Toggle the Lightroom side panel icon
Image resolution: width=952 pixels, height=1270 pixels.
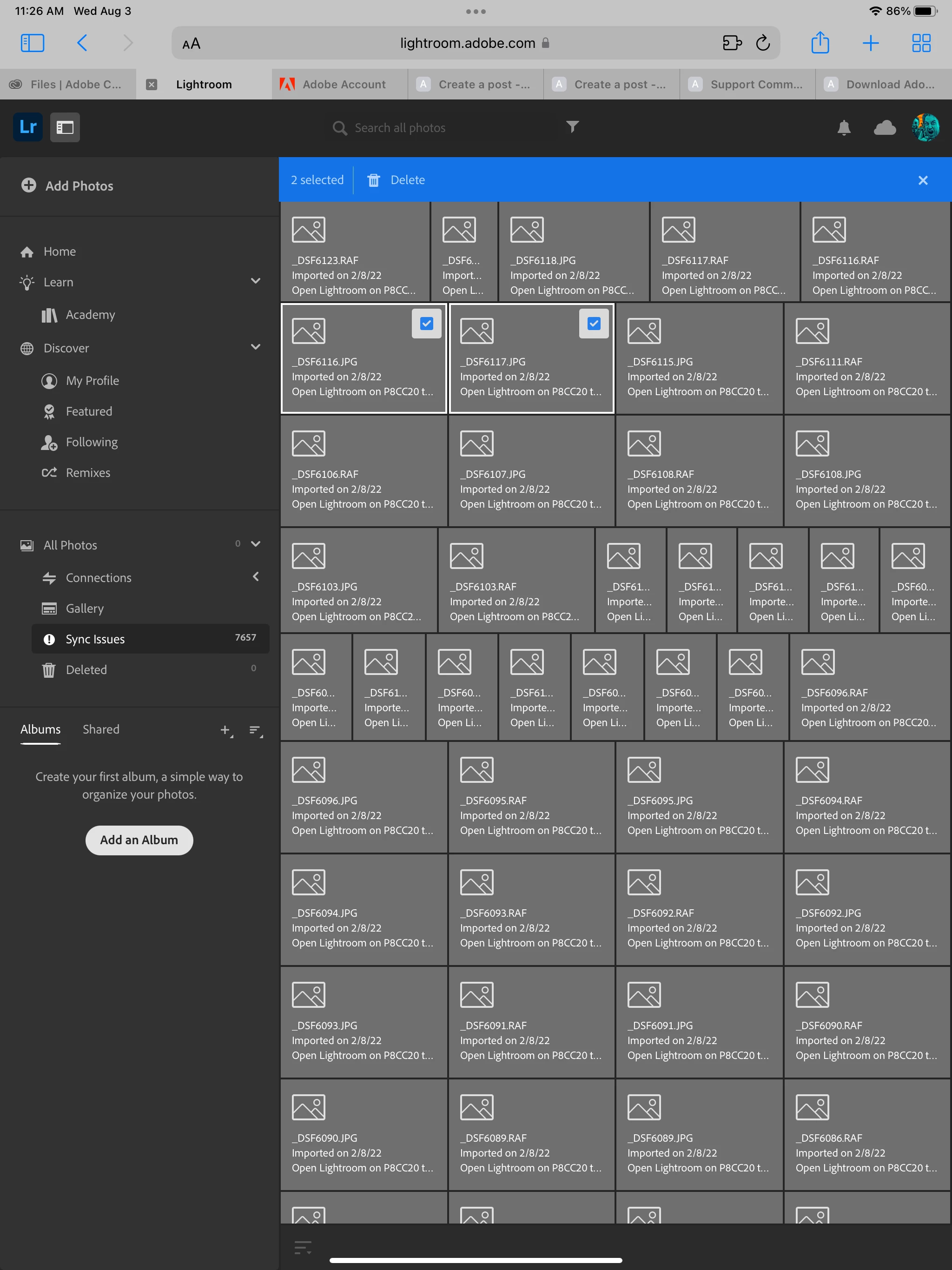pyautogui.click(x=65, y=127)
